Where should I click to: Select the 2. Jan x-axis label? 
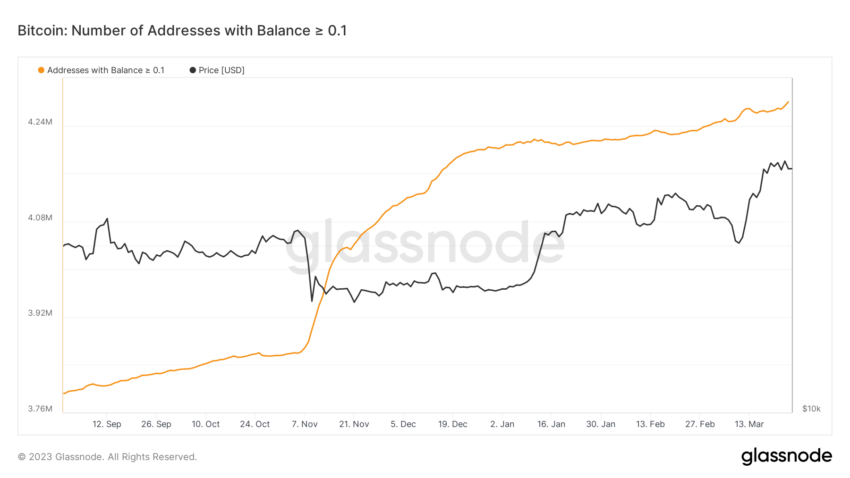503,424
